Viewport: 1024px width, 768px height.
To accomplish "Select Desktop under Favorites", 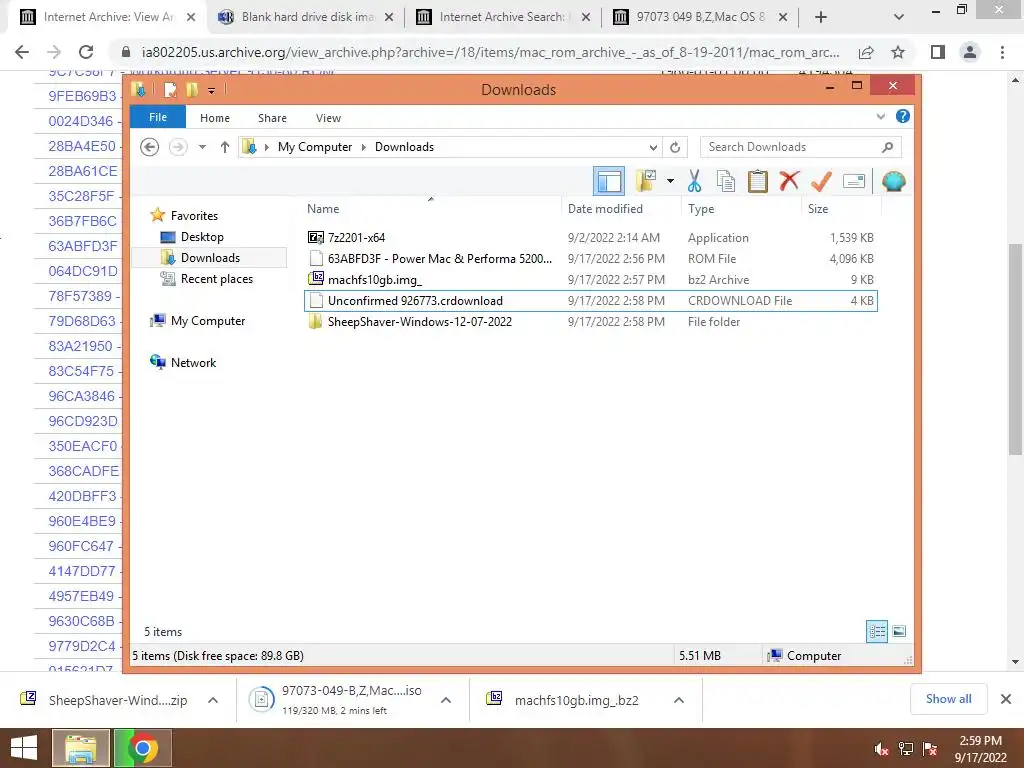I will click(202, 237).
